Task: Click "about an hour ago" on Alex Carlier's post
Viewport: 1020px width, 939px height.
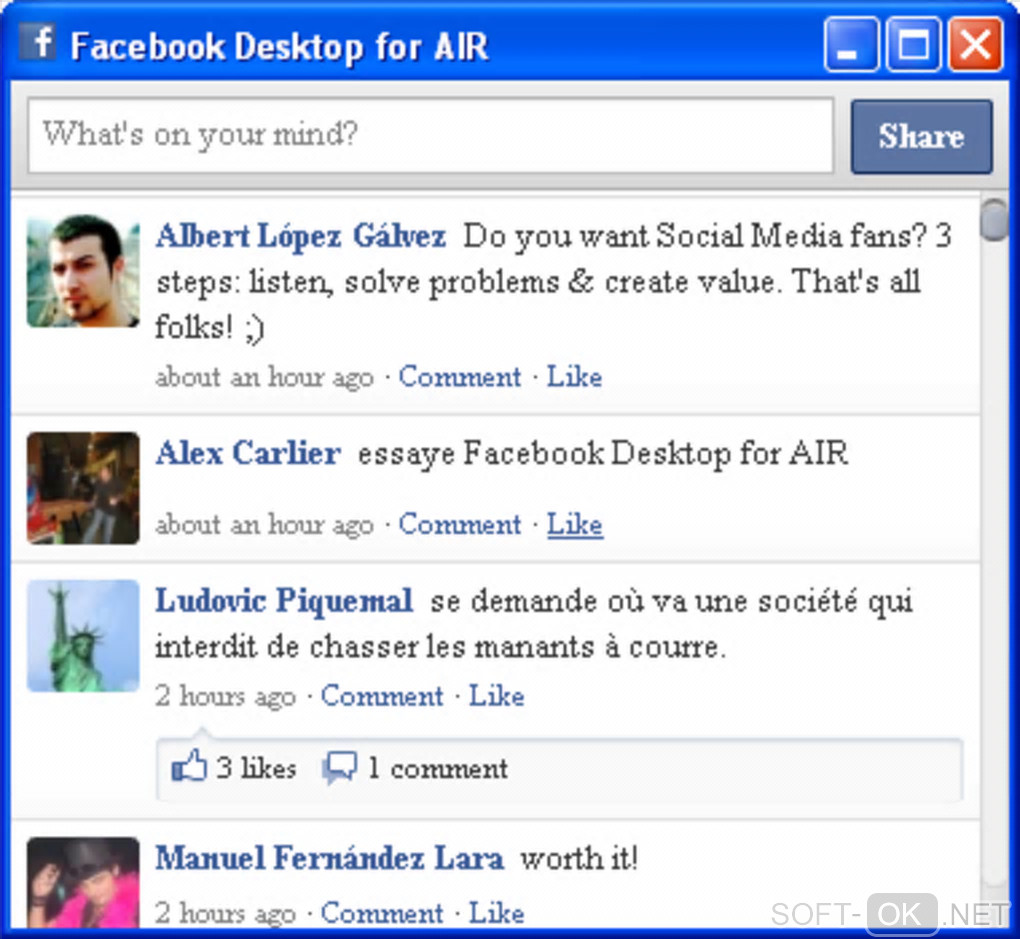Action: (x=264, y=525)
